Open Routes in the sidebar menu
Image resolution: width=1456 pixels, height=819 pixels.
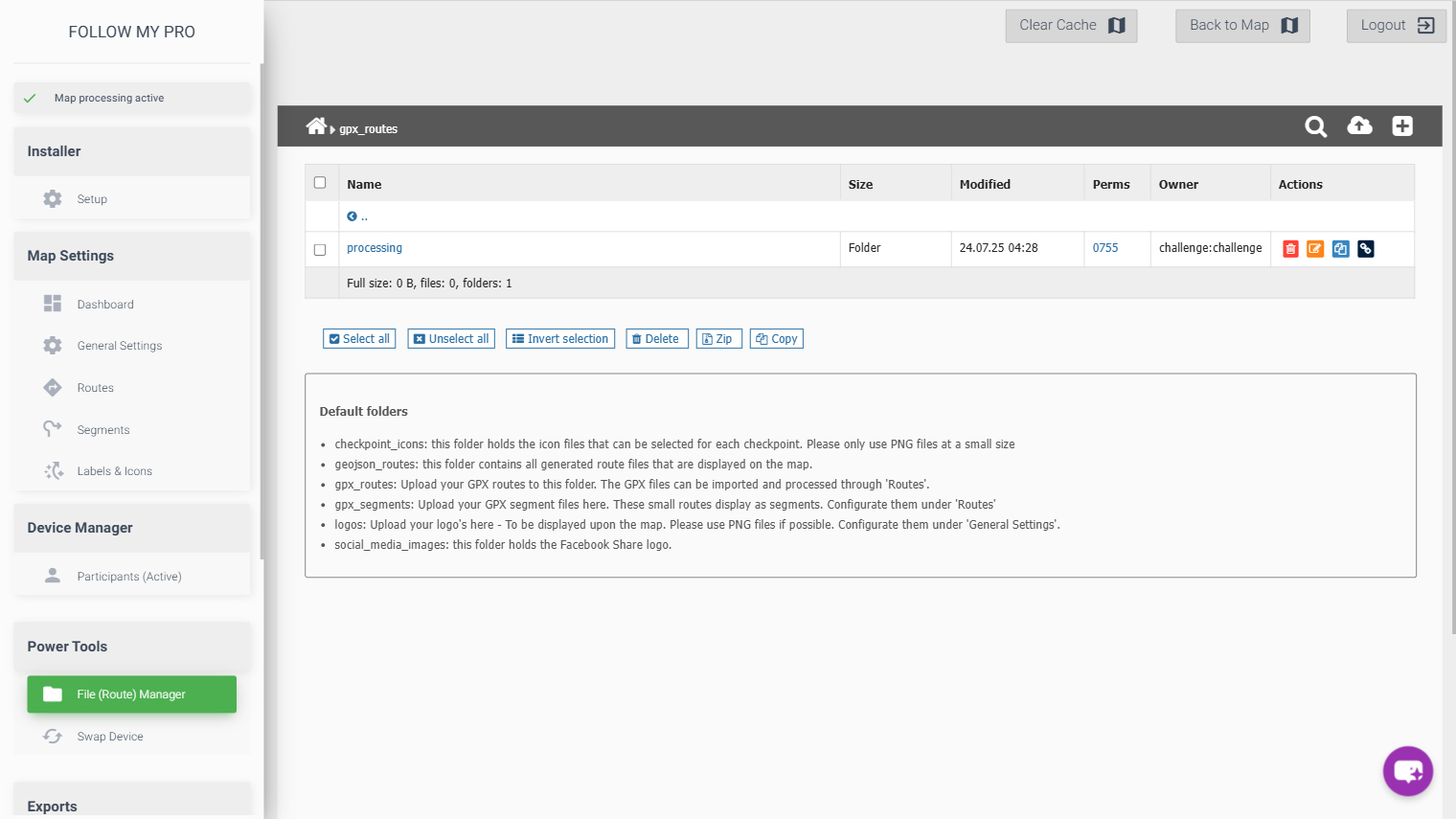[x=95, y=388]
